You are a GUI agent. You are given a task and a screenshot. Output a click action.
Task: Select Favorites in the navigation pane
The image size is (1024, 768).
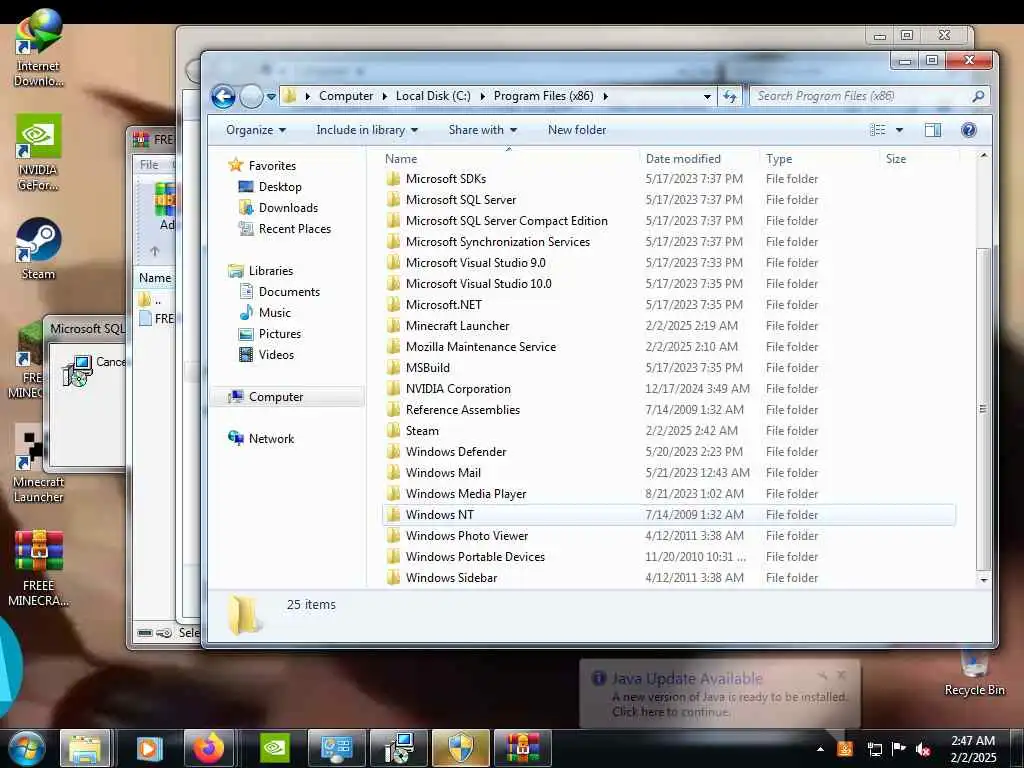(x=272, y=166)
